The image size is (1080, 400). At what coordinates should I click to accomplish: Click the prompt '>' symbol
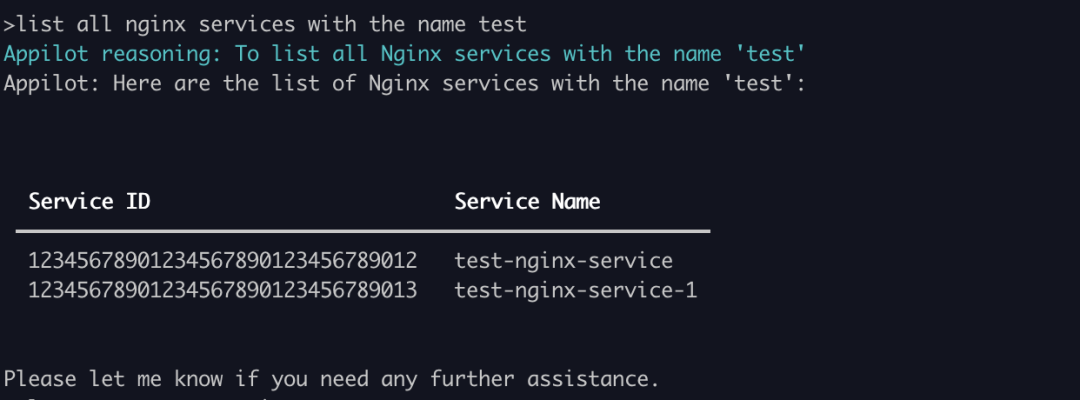pos(10,25)
